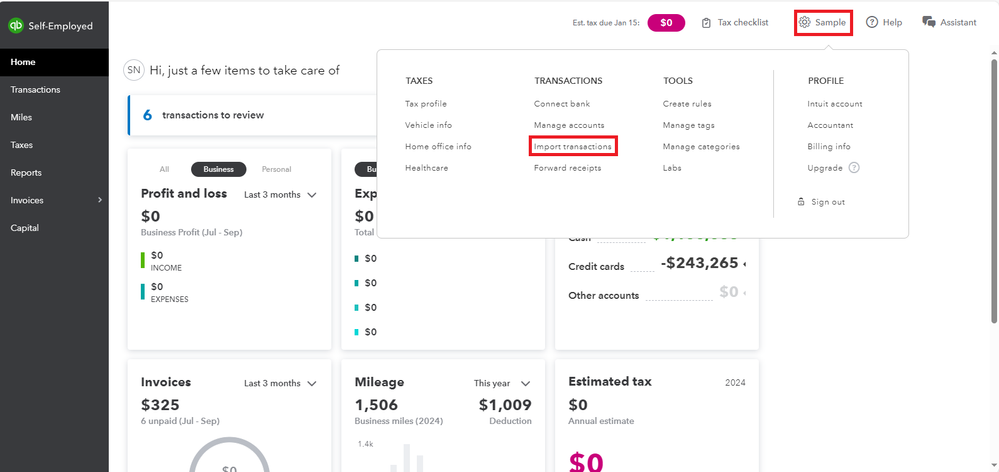Open the Assistant chat icon
The height and width of the screenshot is (472, 999).
click(x=929, y=22)
